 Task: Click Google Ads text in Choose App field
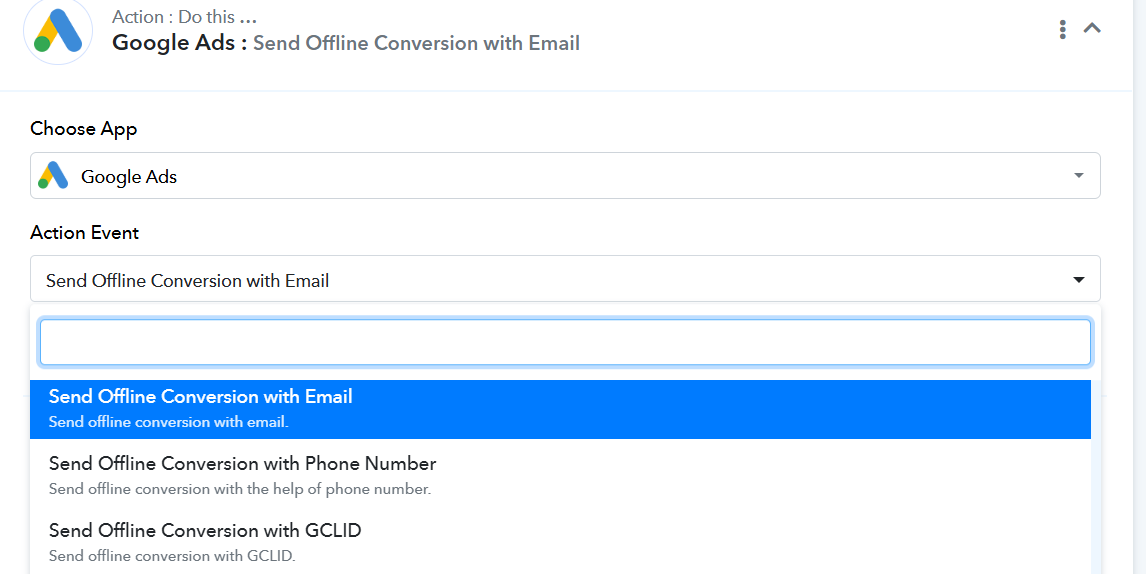pos(129,177)
